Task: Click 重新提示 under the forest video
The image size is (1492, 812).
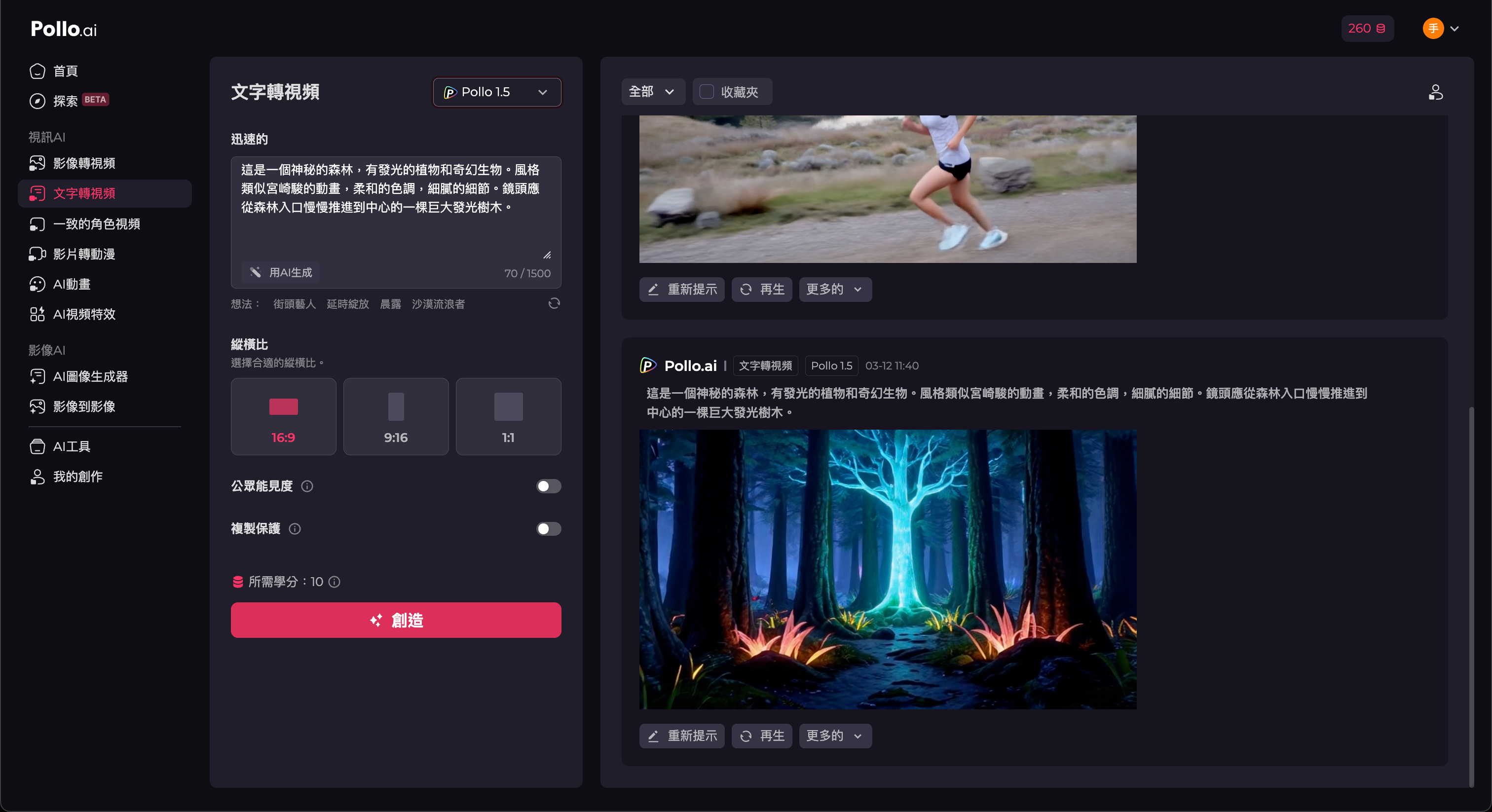Action: (682, 736)
